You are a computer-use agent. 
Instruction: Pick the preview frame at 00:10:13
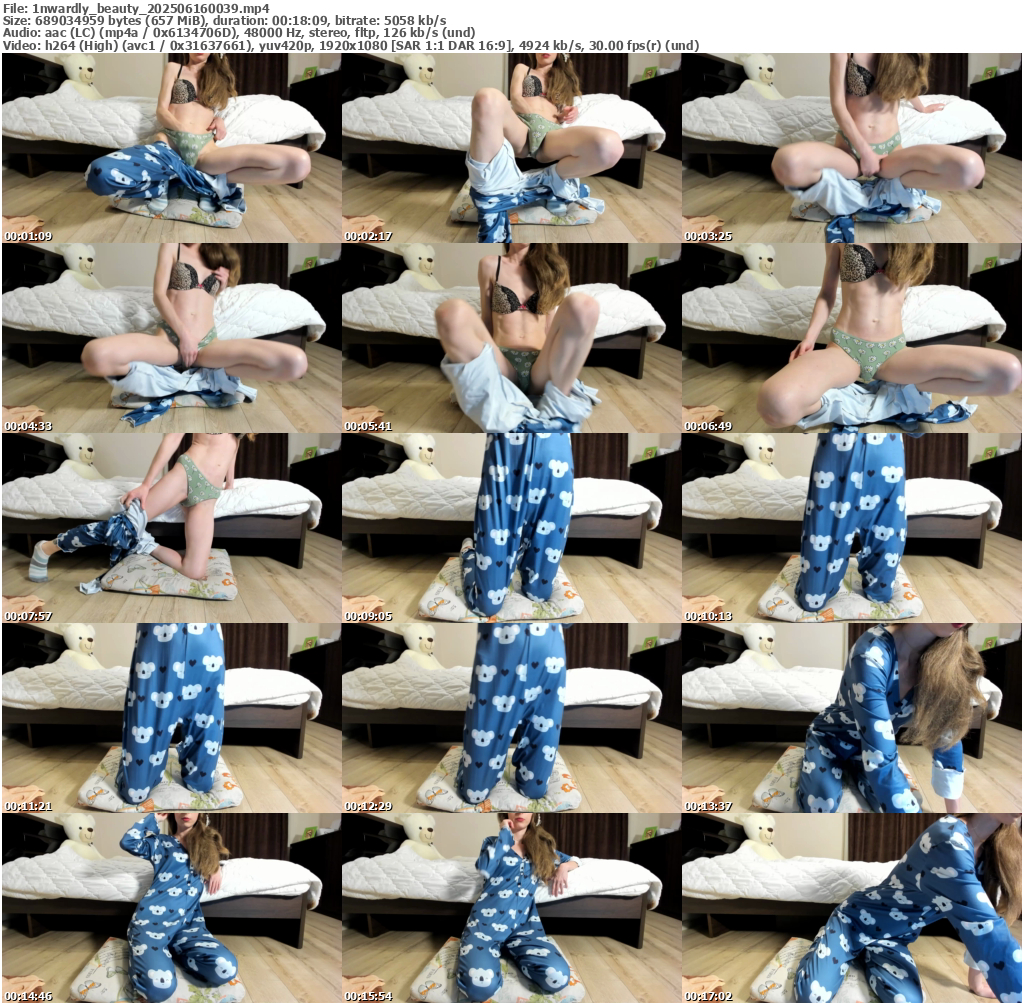tap(852, 528)
